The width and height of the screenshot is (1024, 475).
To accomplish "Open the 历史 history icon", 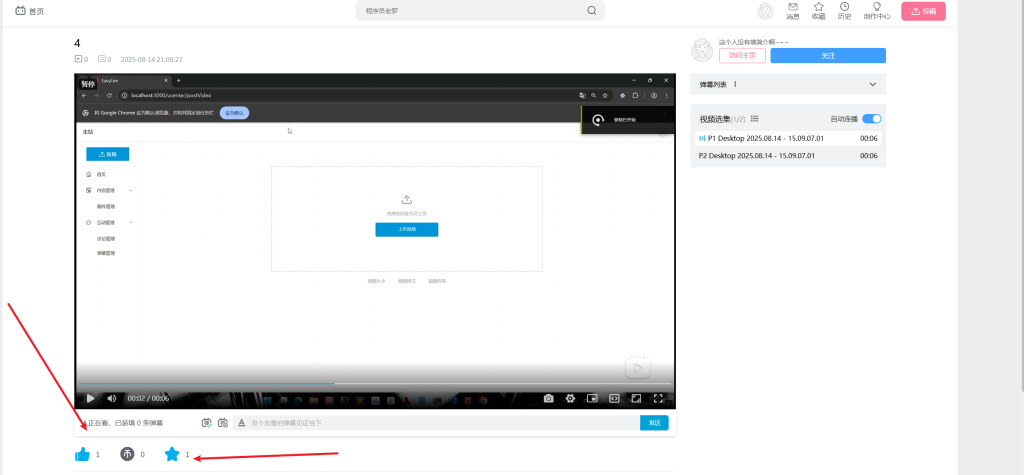I will tap(844, 11).
